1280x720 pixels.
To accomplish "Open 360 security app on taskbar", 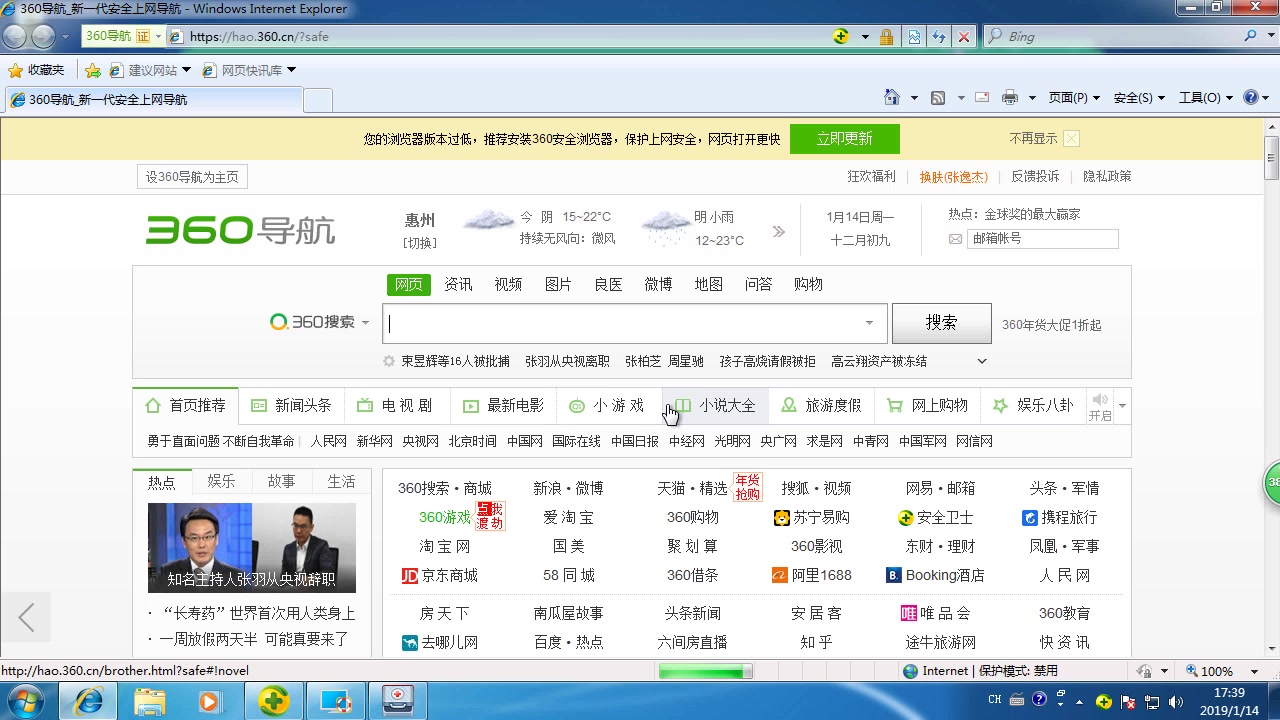I will pyautogui.click(x=273, y=701).
